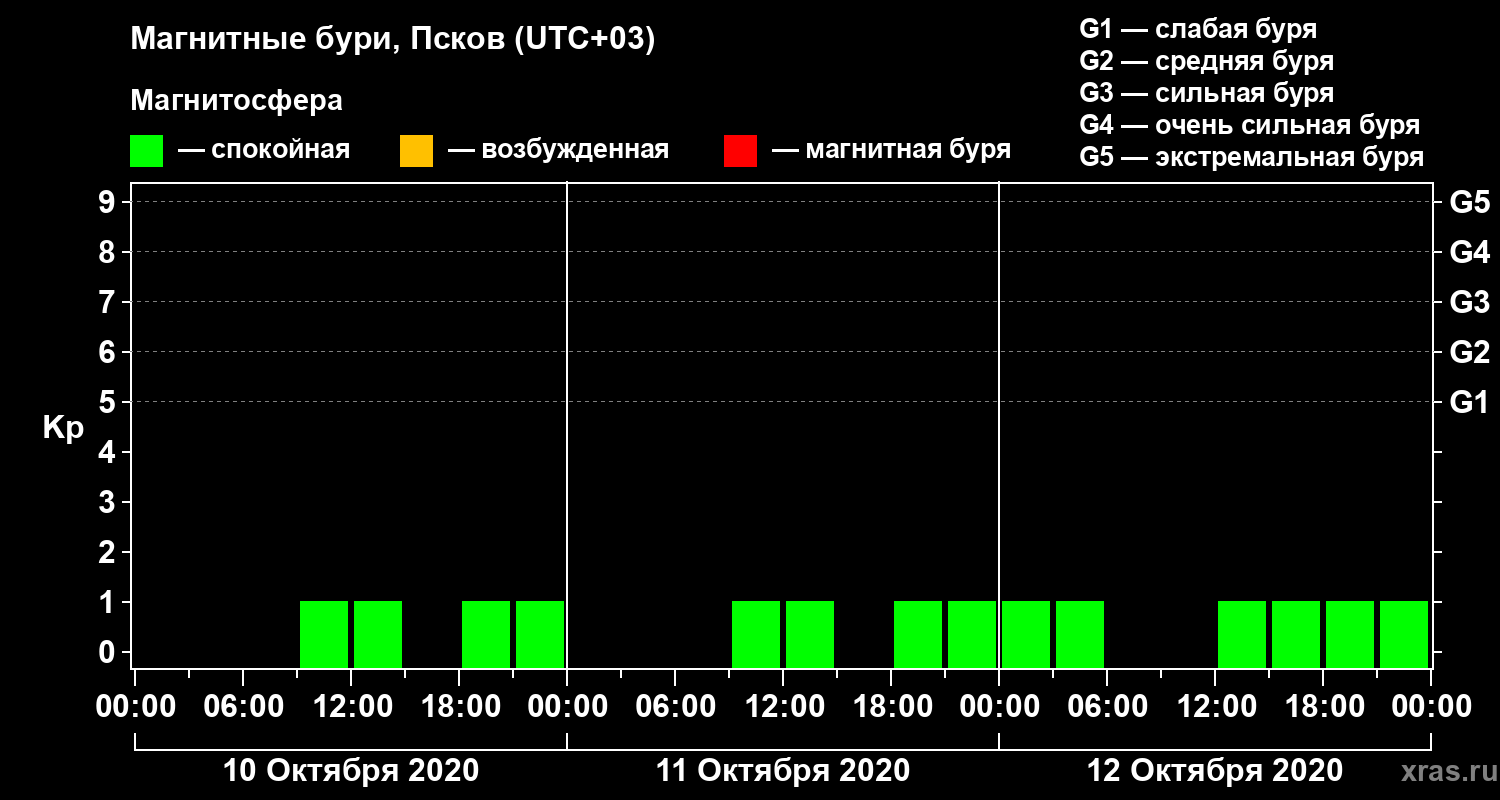
Task: Select the 12 October 18:00–21:00 green bar
Action: [x=1350, y=634]
